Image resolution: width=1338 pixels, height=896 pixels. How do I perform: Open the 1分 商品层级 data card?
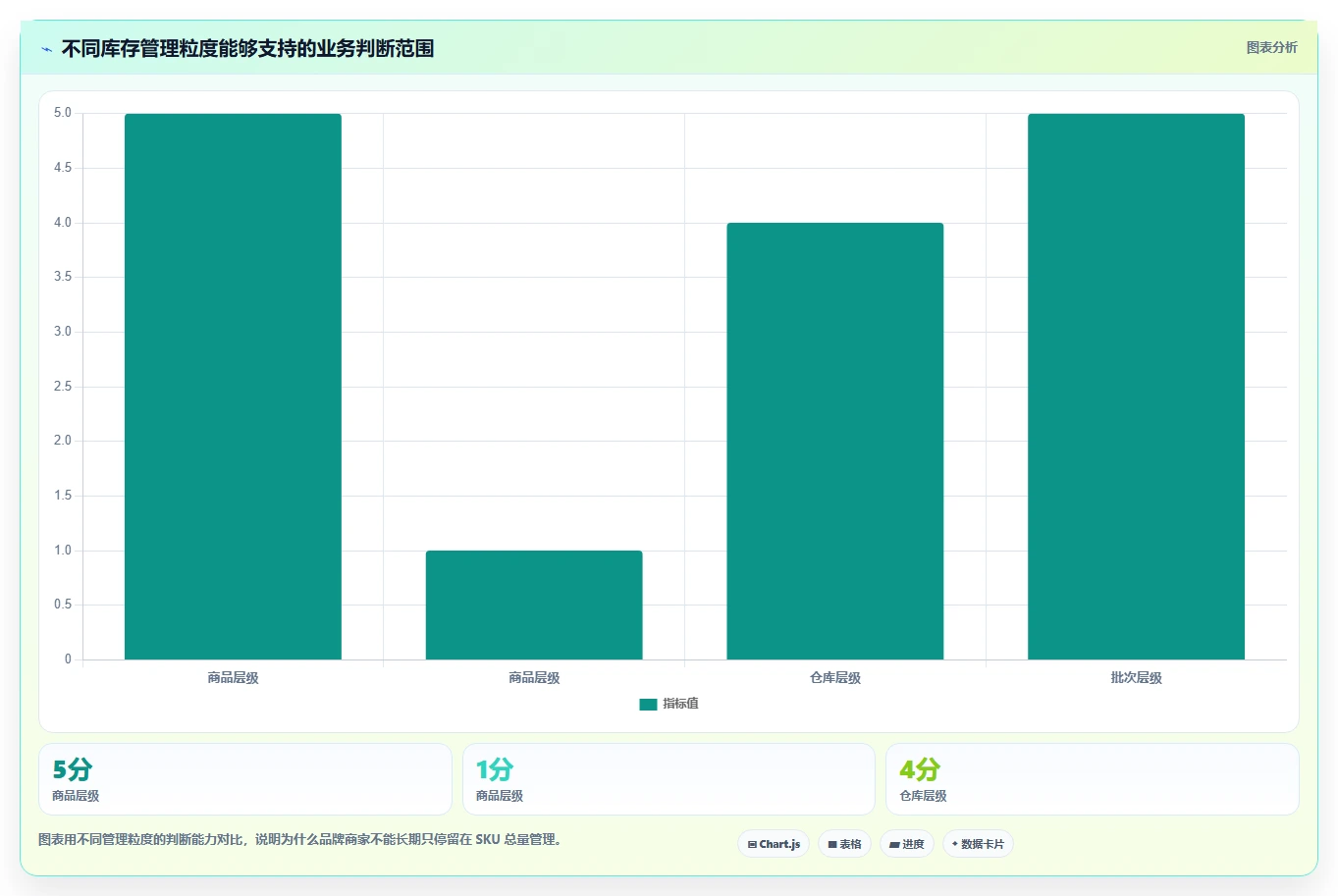click(669, 779)
